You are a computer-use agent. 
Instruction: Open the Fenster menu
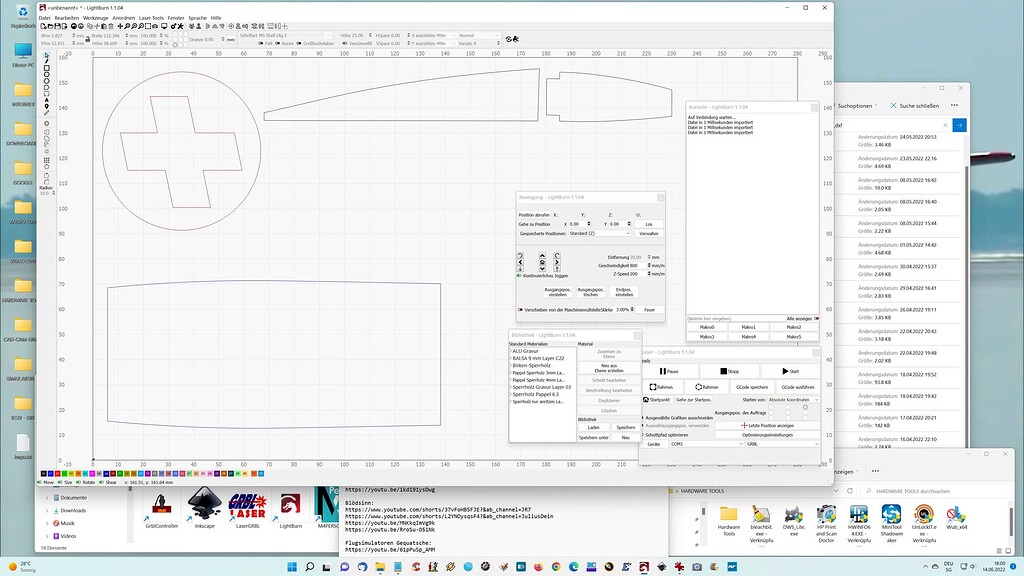[177, 17]
